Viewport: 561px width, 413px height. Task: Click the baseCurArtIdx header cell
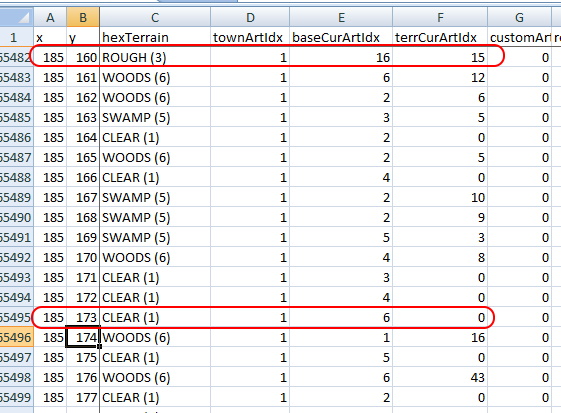(341, 37)
